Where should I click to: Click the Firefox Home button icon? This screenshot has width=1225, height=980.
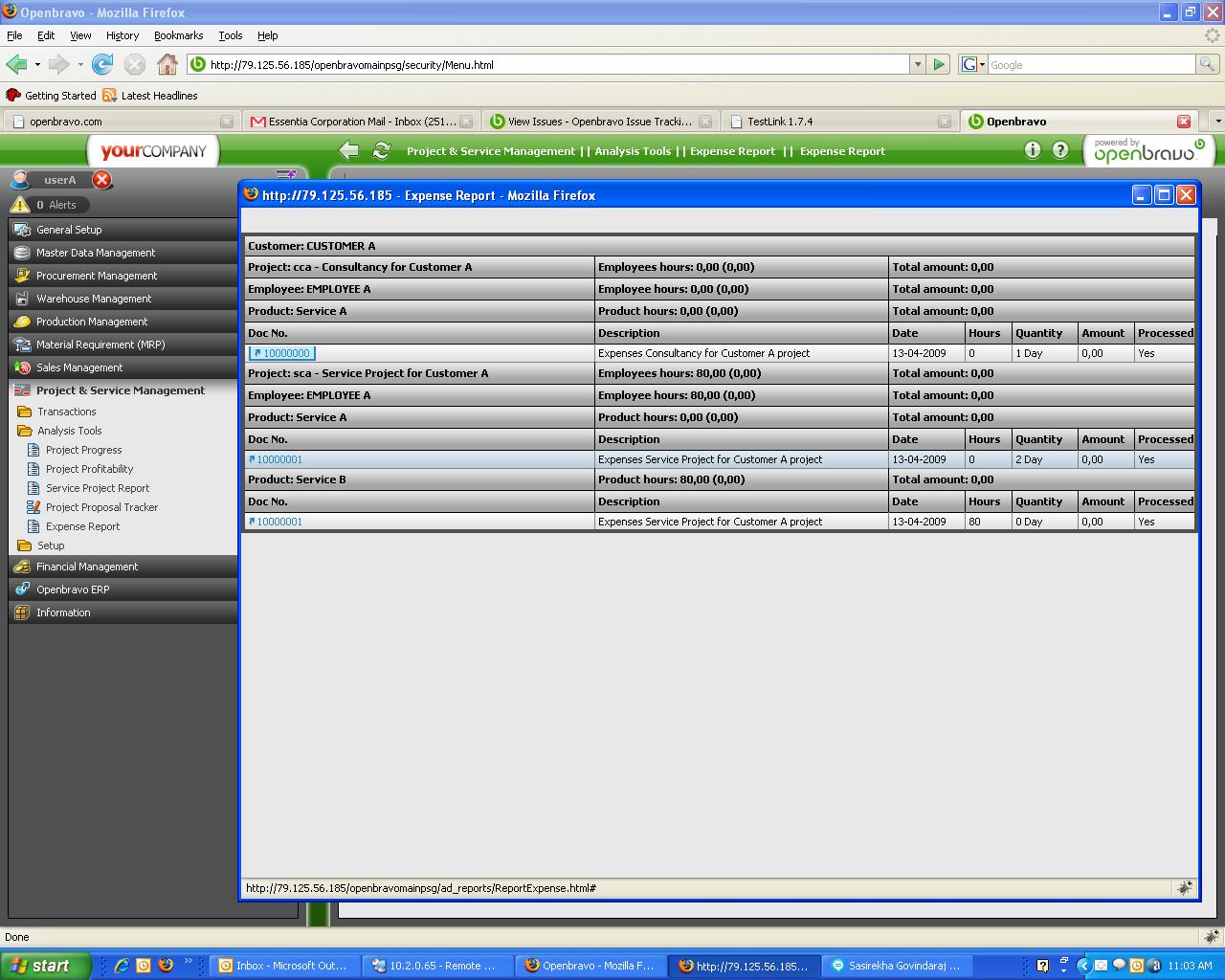[x=167, y=64]
